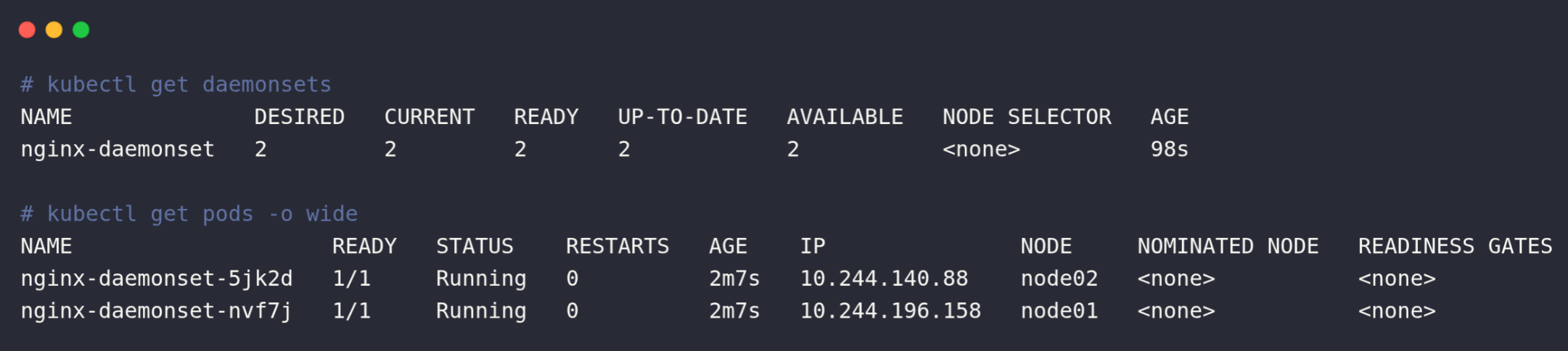The height and width of the screenshot is (351, 1568).
Task: Click the AVAILABLE column header
Action: tap(845, 117)
